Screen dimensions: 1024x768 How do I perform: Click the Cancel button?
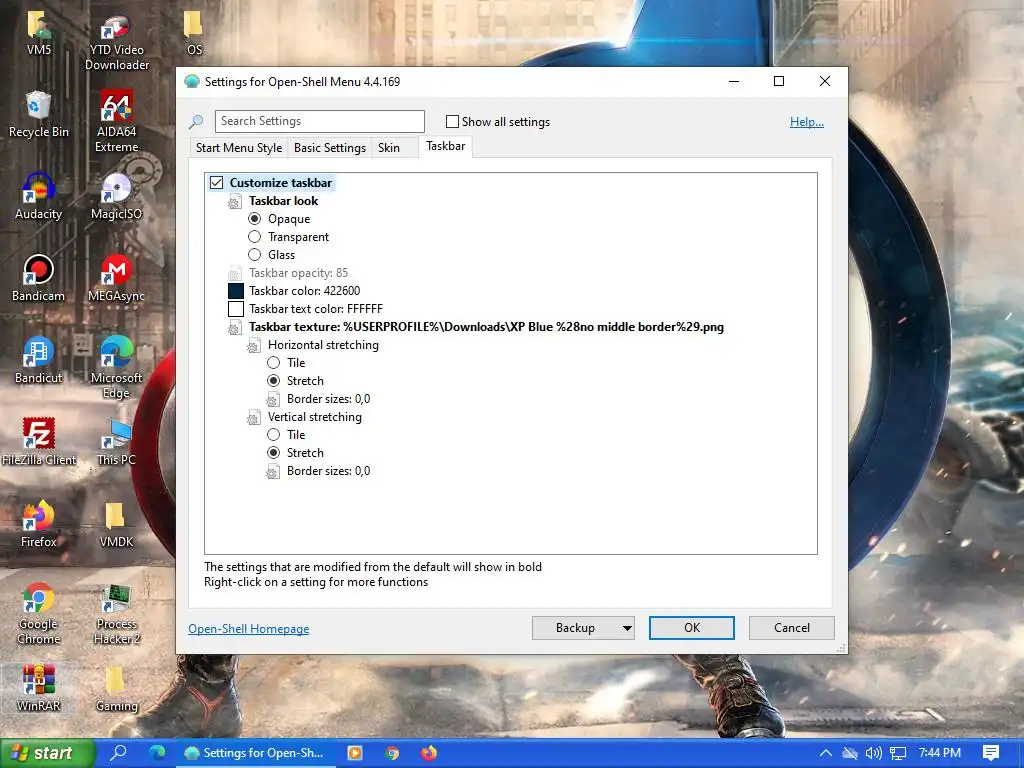(x=792, y=628)
